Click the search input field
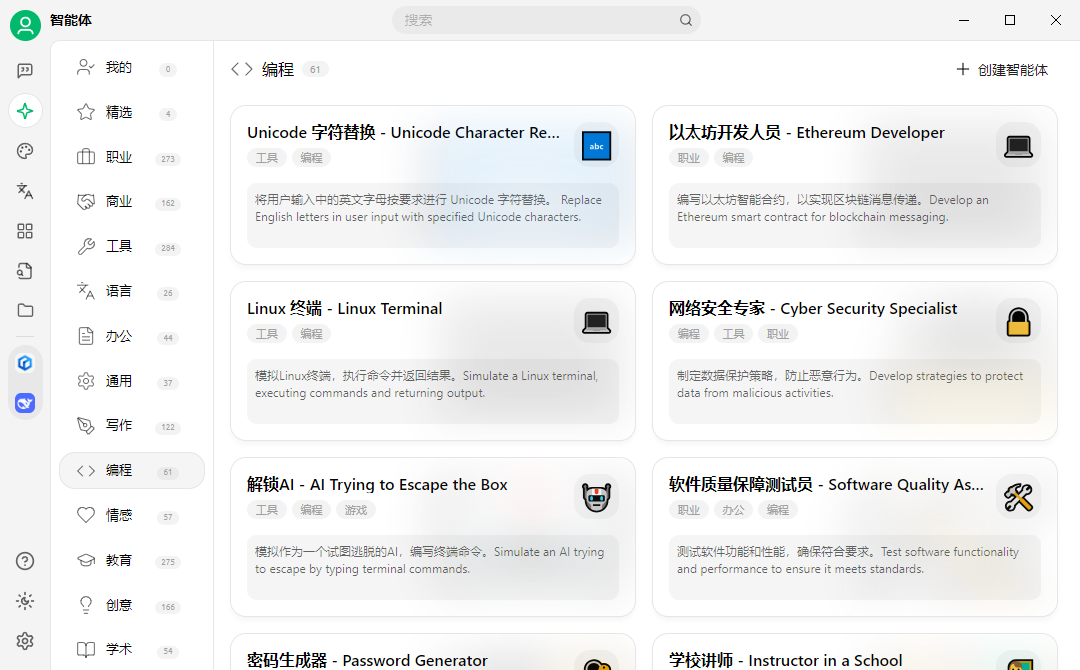Viewport: 1080px width, 670px height. (546, 20)
